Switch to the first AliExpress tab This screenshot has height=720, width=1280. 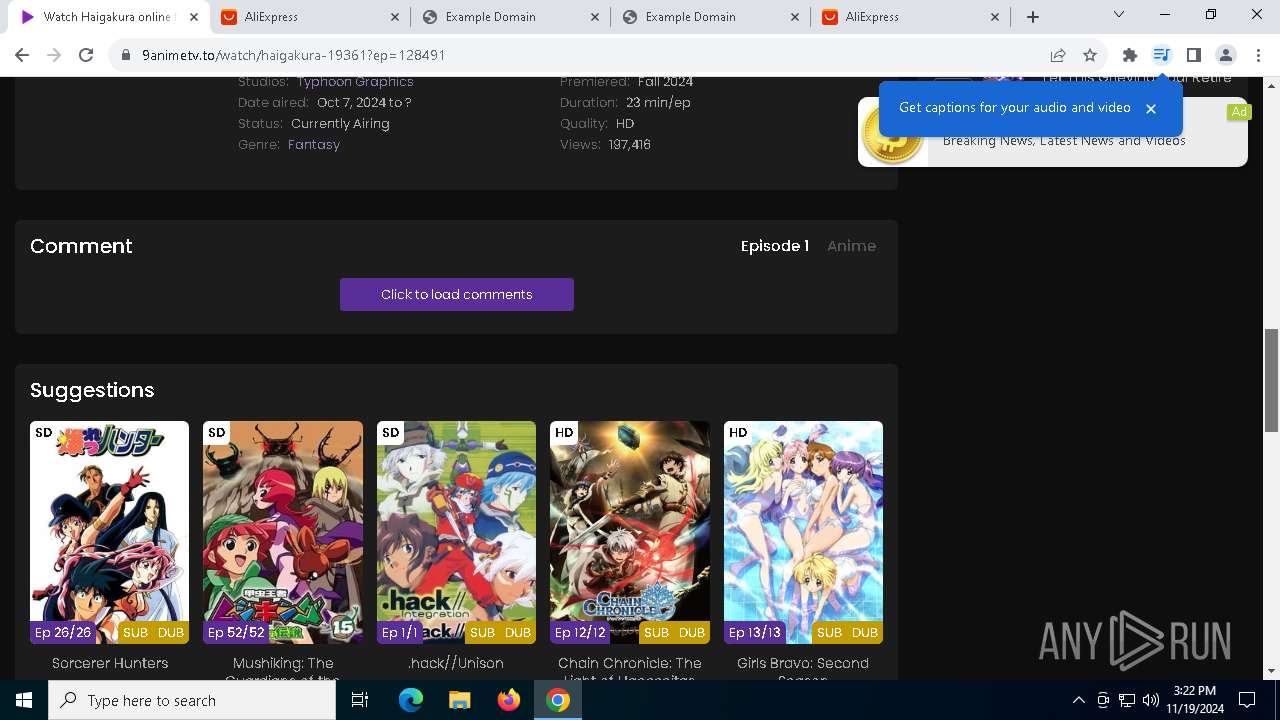(x=309, y=17)
